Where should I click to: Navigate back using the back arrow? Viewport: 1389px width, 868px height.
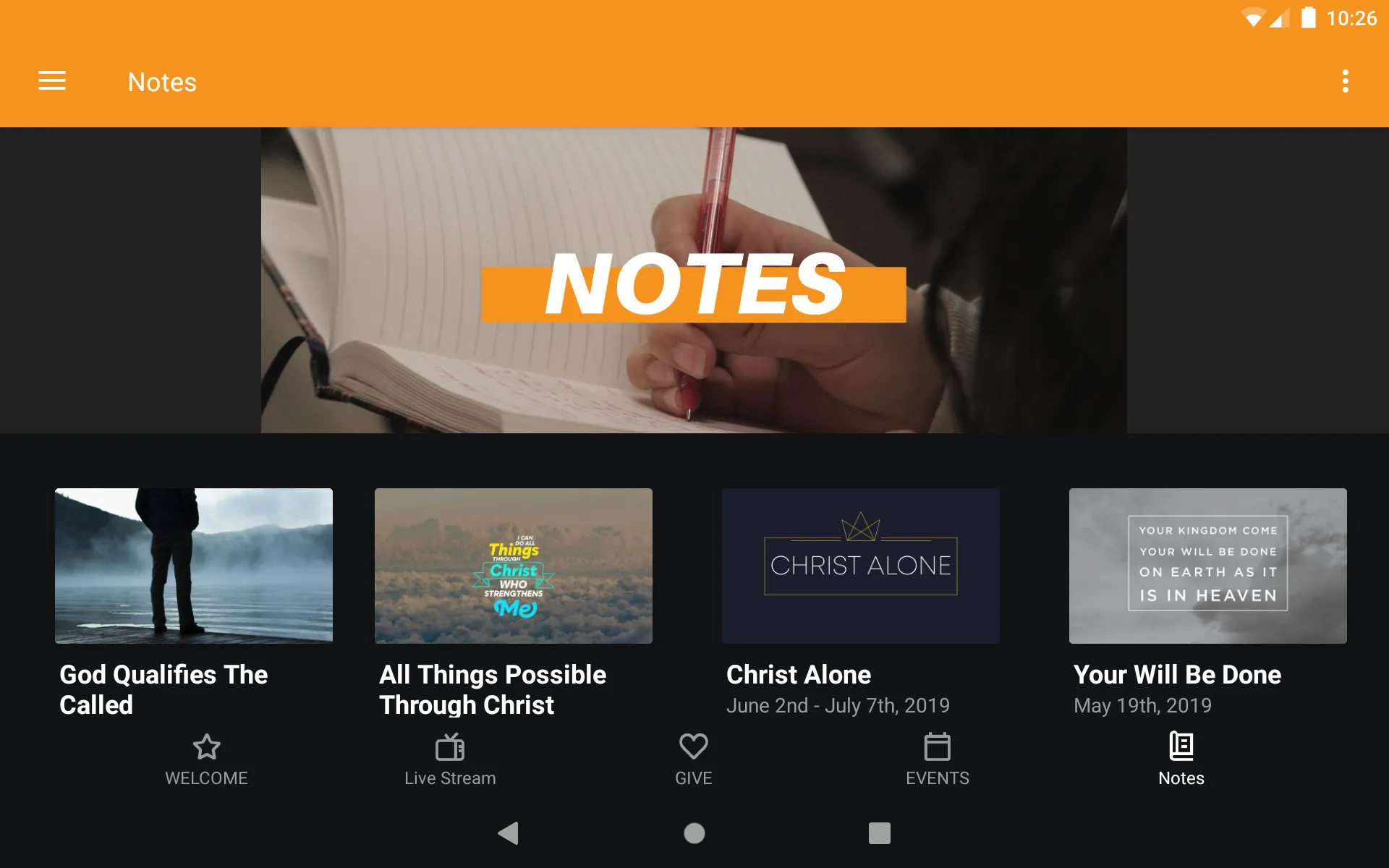507,833
